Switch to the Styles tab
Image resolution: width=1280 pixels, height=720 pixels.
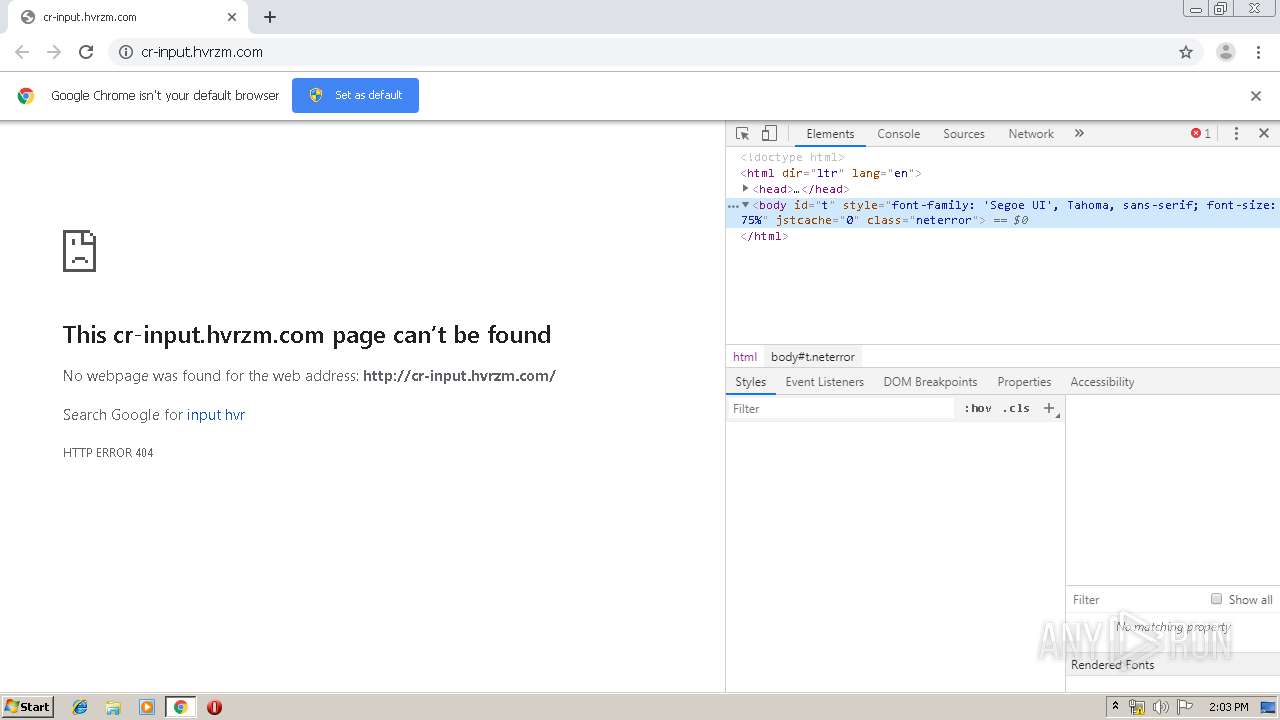[x=750, y=382]
